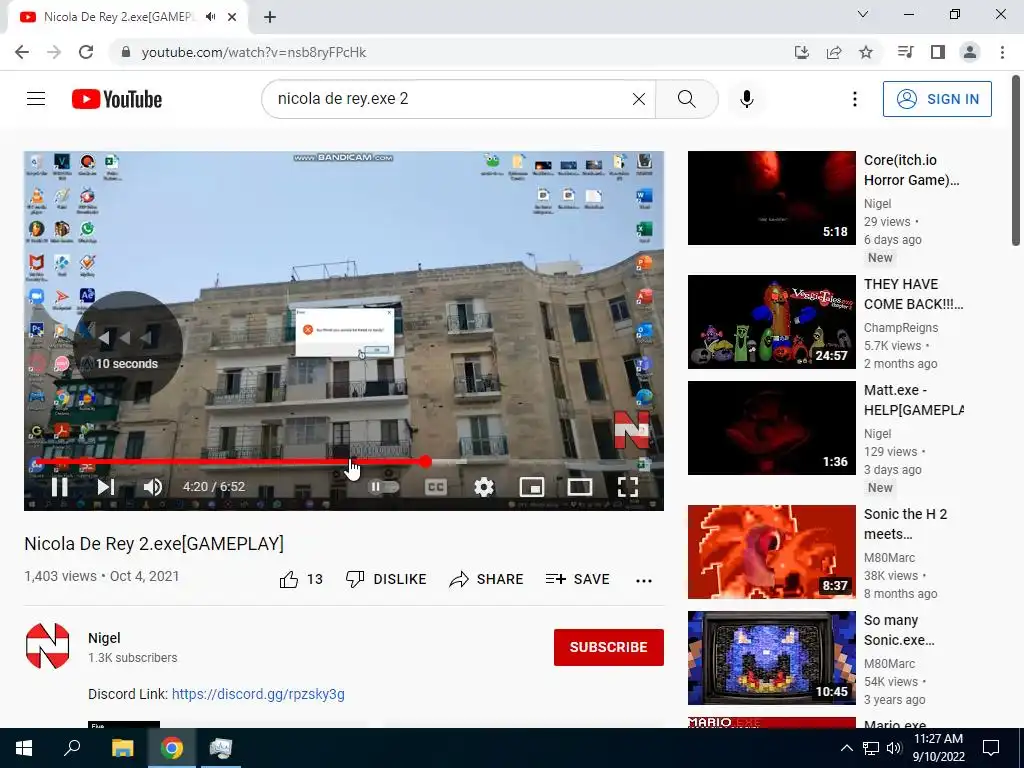
Task: Click the page vertical scrollbar
Action: tap(1016, 160)
